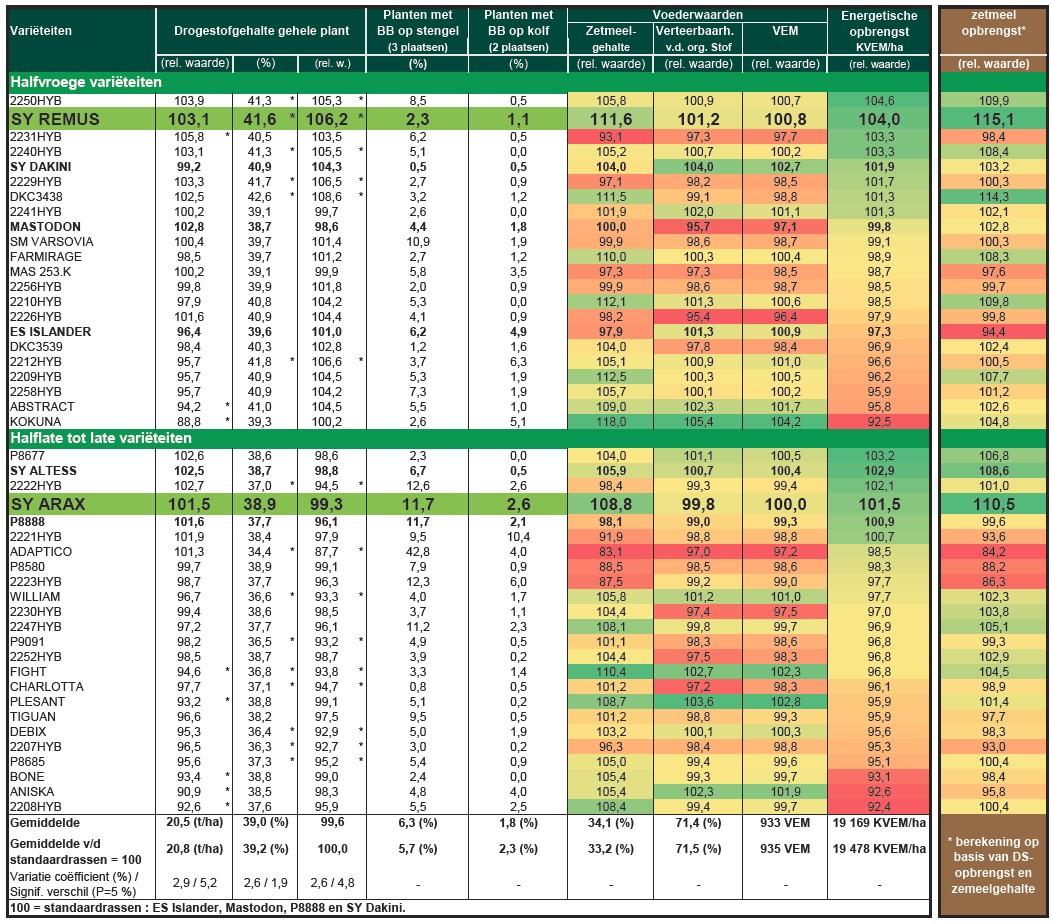Click standard average 19 478 KVEM/ha
This screenshot has height=924, width=1052.
pyautogui.click(x=879, y=848)
